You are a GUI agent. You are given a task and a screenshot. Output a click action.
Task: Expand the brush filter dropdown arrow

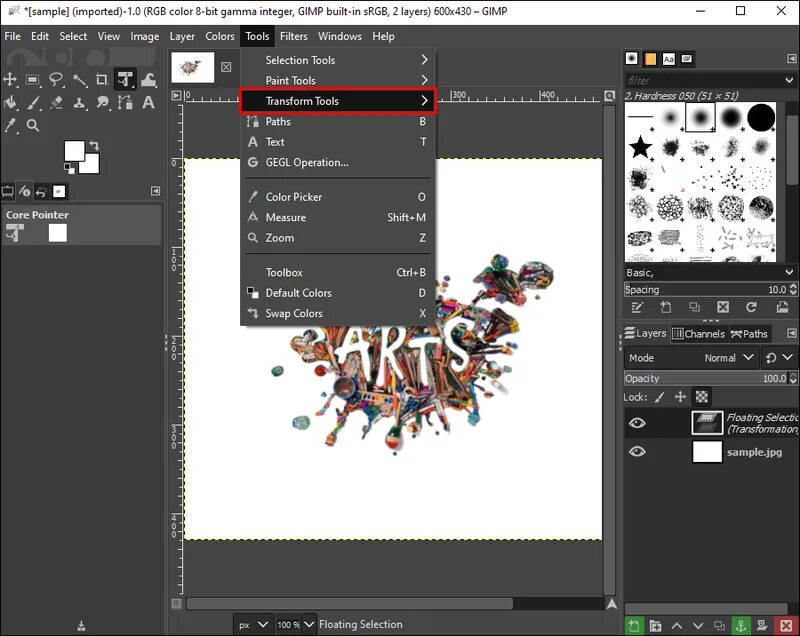pos(789,81)
